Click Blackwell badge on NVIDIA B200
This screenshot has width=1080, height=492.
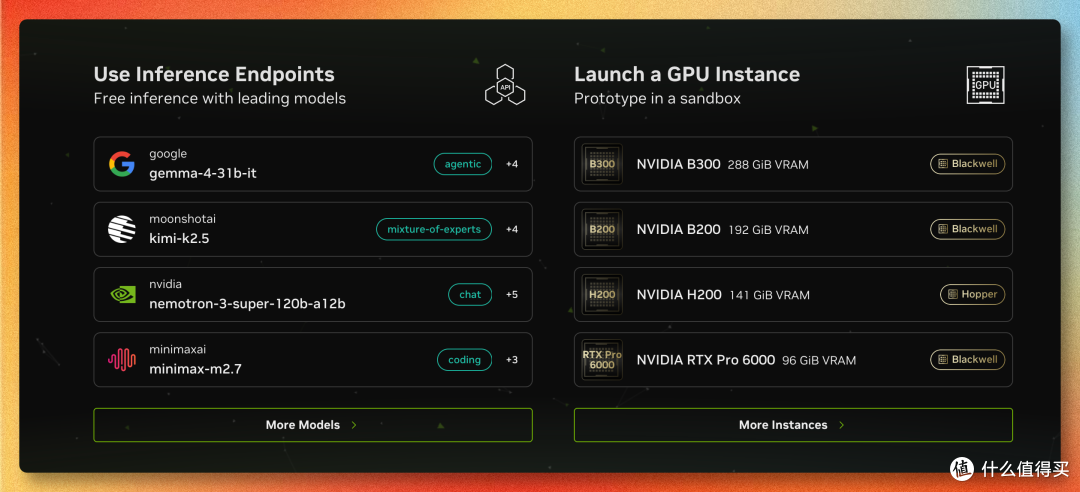coord(968,229)
